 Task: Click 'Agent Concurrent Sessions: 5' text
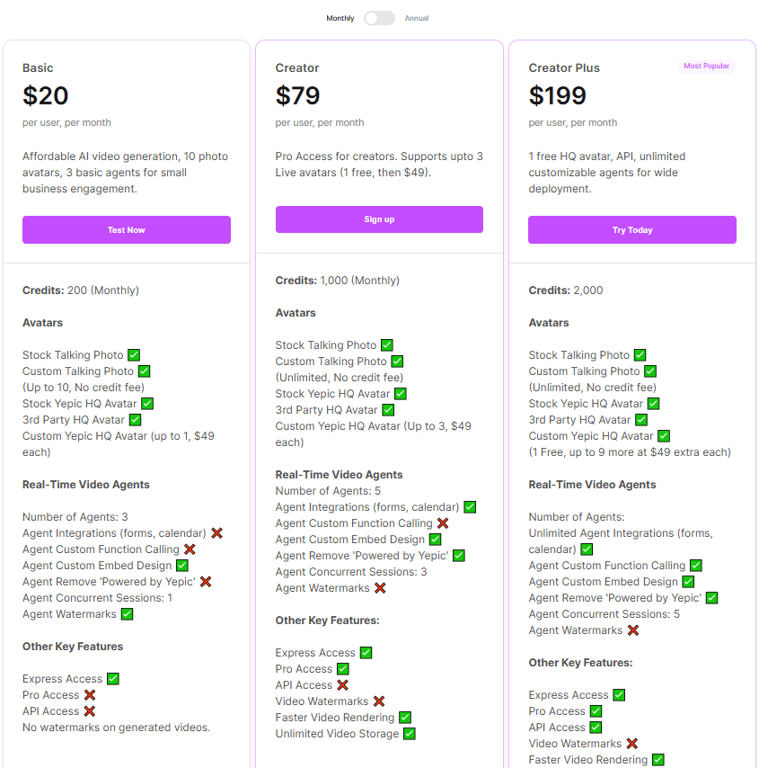point(604,614)
